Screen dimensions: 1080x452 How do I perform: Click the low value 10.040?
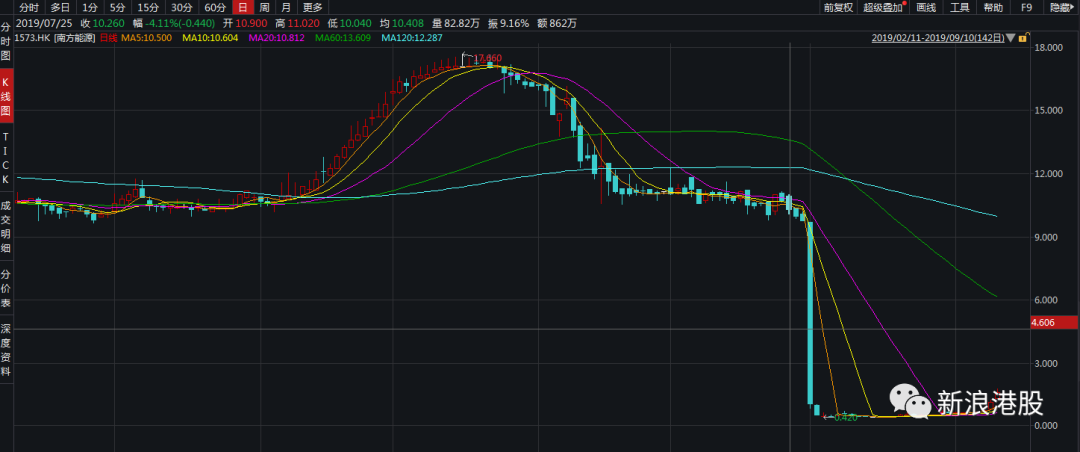point(353,23)
